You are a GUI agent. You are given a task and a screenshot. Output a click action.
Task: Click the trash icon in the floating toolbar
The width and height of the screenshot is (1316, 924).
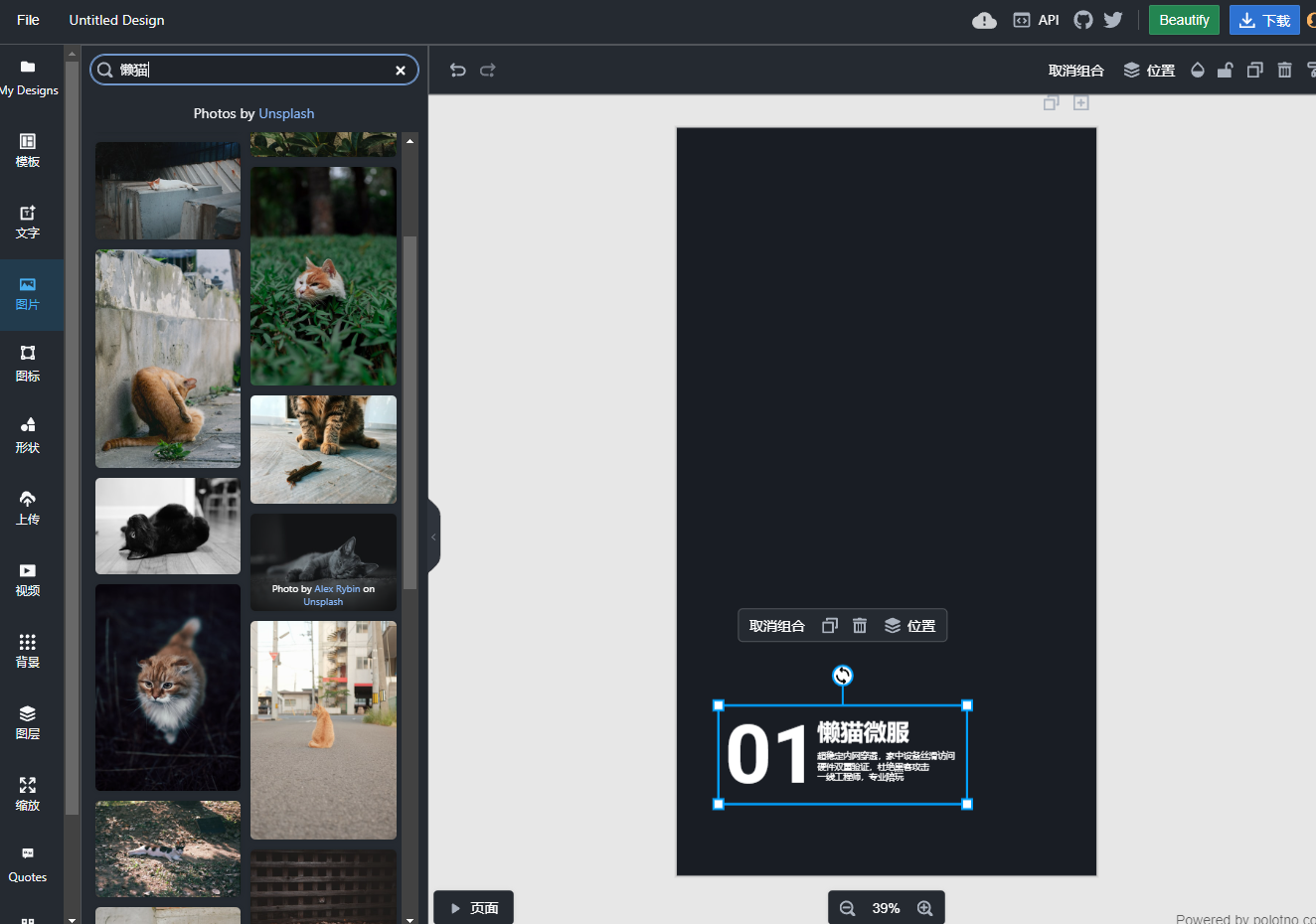860,626
